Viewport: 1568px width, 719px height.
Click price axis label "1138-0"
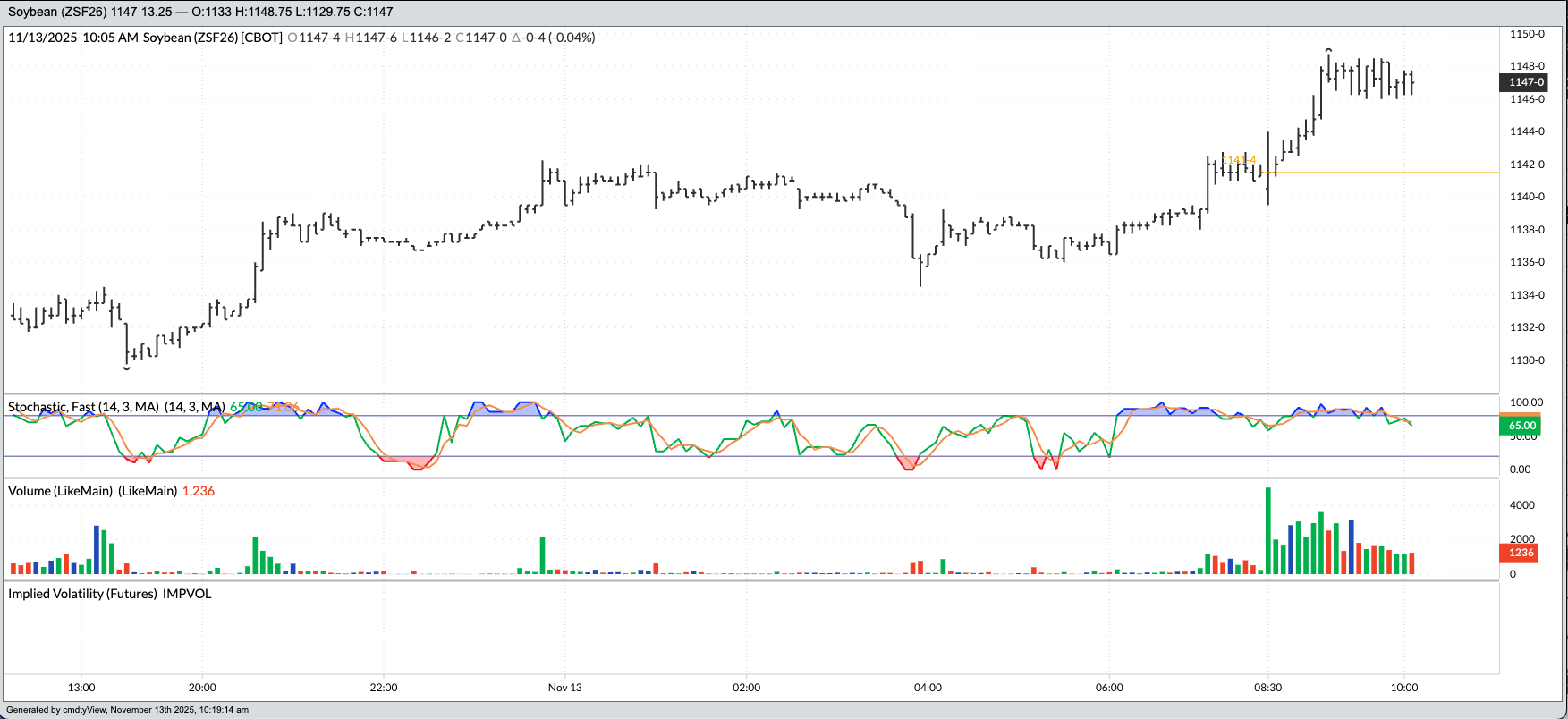(x=1527, y=230)
